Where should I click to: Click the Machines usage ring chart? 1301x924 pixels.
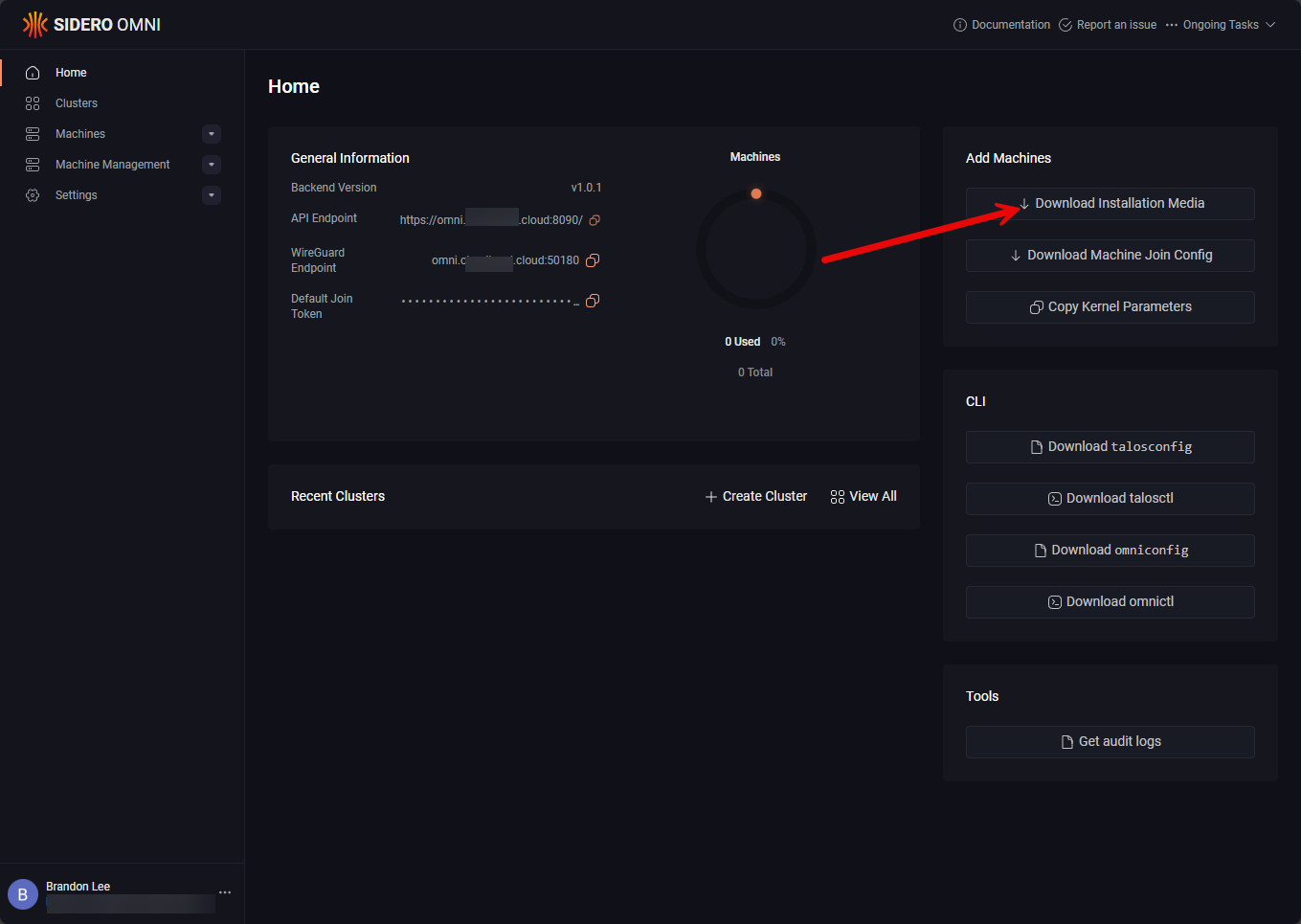coord(756,249)
